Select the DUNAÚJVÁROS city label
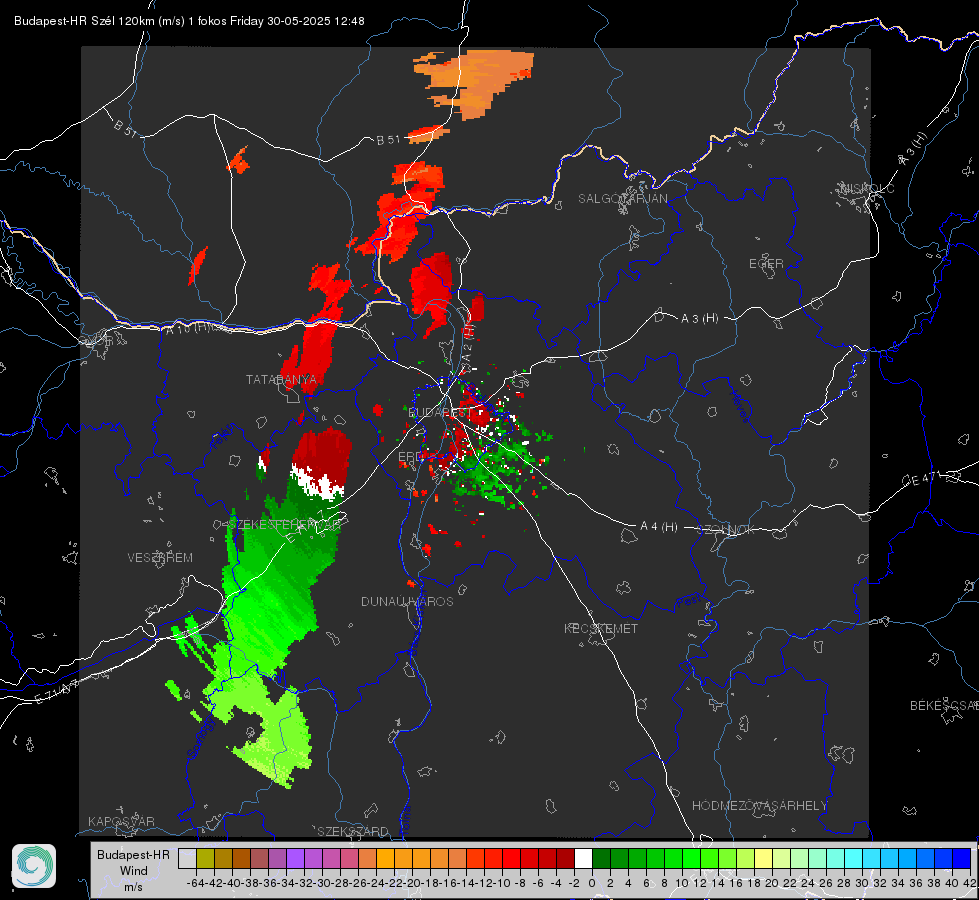Screen dimensions: 979x900 (x=407, y=601)
